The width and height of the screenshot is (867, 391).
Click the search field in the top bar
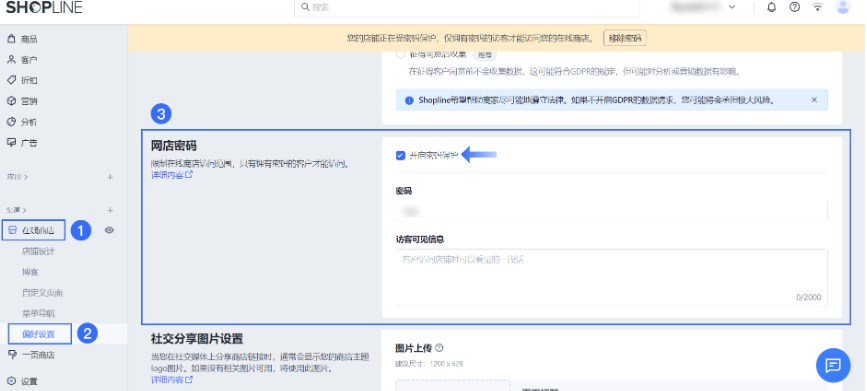[467, 8]
